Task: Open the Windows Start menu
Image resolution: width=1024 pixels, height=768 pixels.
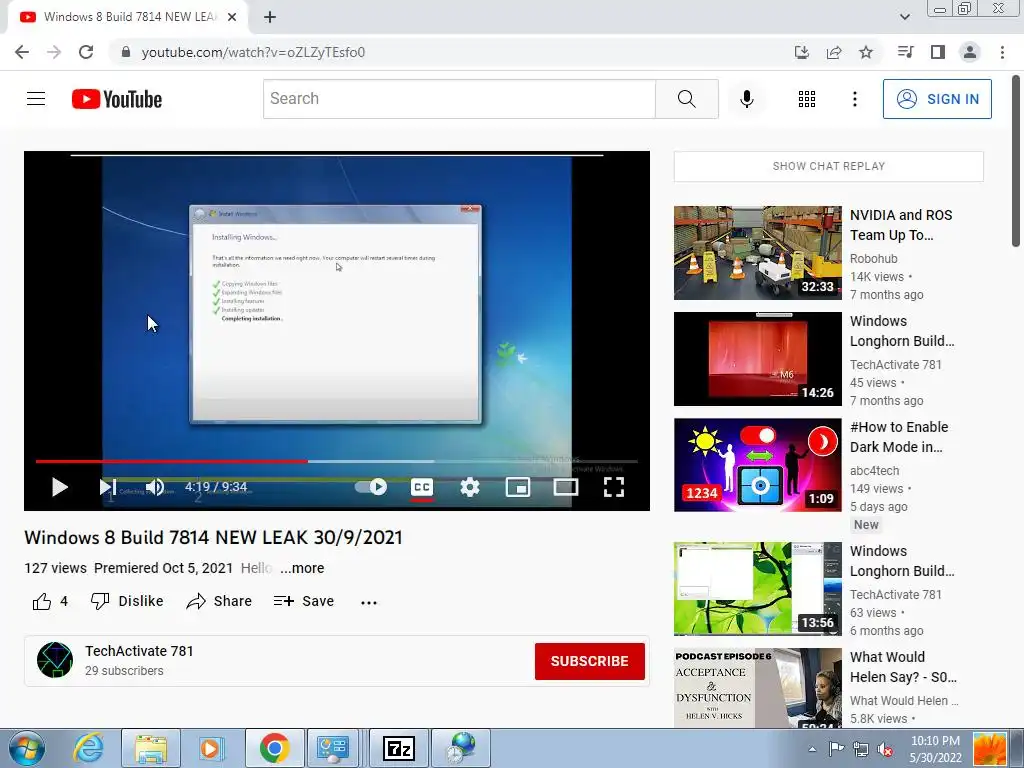Action: [27, 748]
